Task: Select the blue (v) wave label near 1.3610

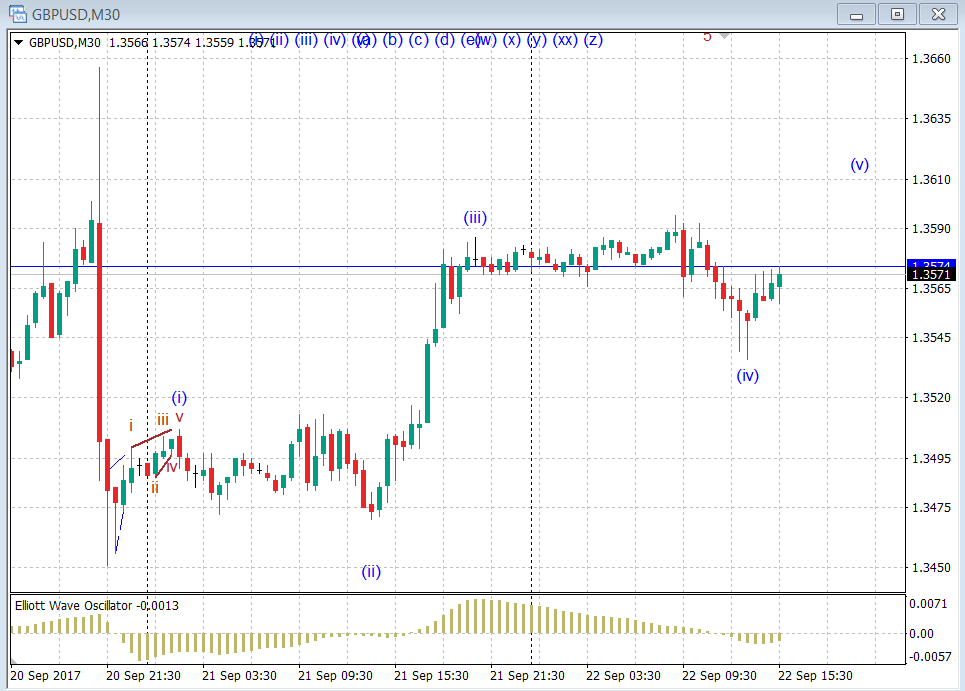Action: coord(859,164)
